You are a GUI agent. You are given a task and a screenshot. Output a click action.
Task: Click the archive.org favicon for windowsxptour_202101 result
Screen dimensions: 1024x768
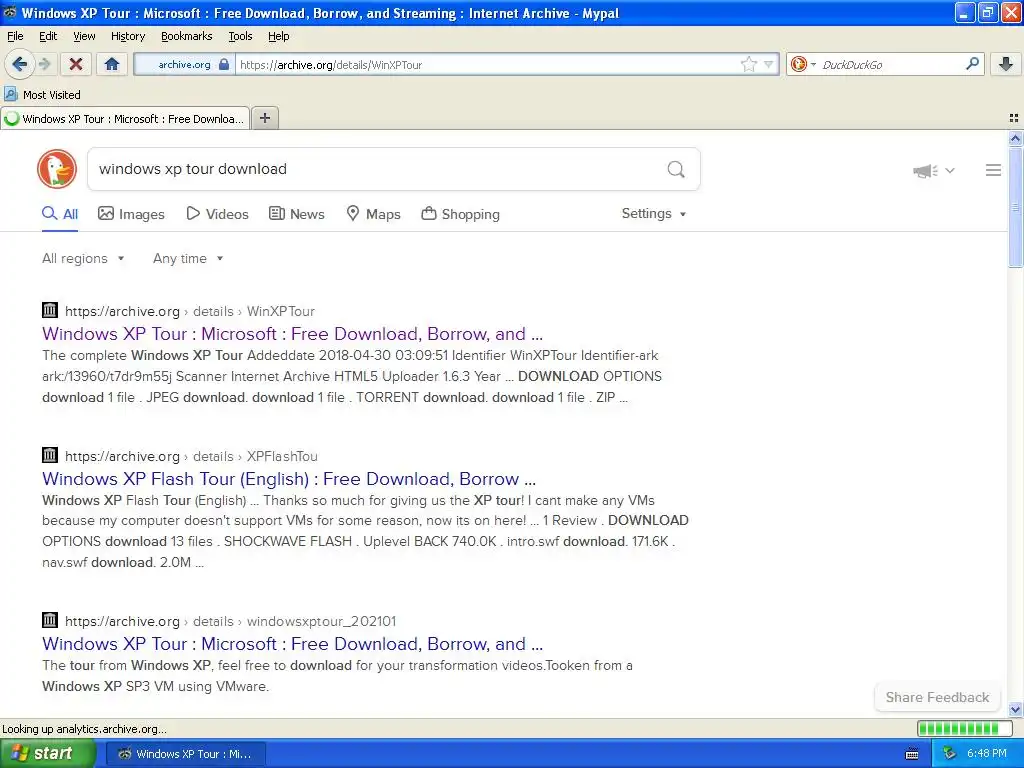(50, 620)
